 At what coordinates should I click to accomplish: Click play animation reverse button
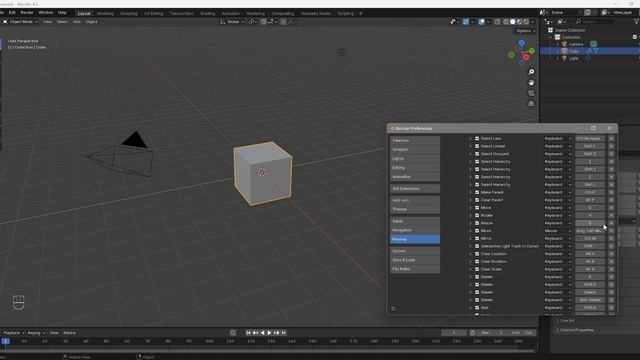coord(262,333)
